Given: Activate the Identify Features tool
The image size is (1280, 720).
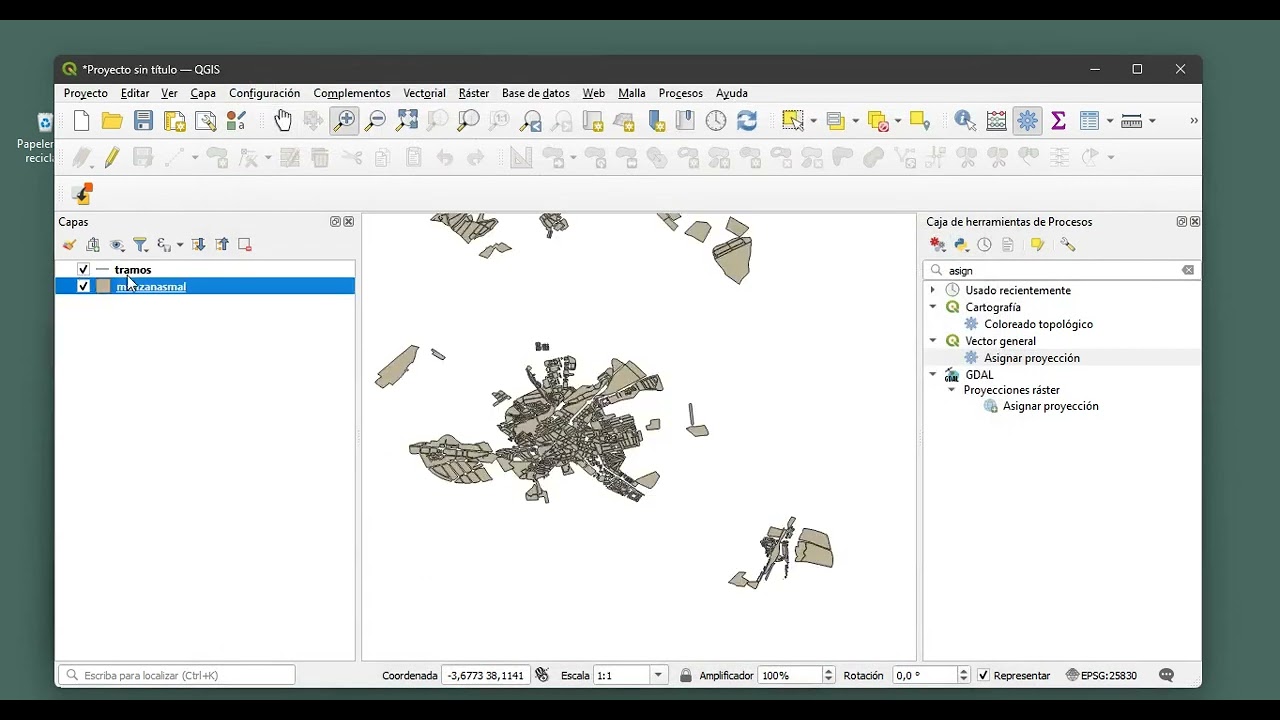Looking at the screenshot, I should point(965,121).
